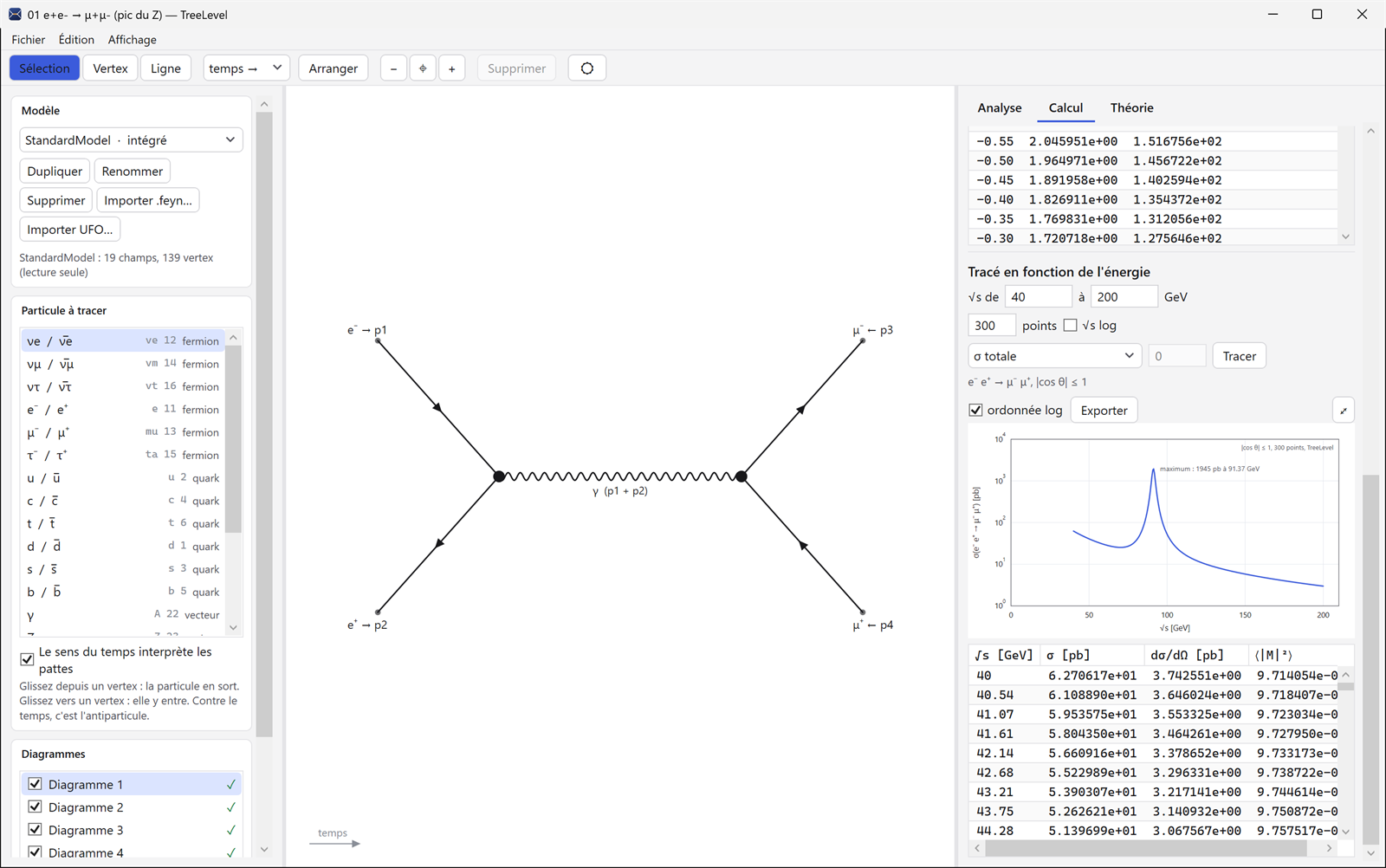Click Importer .feyn... button

pos(148,200)
